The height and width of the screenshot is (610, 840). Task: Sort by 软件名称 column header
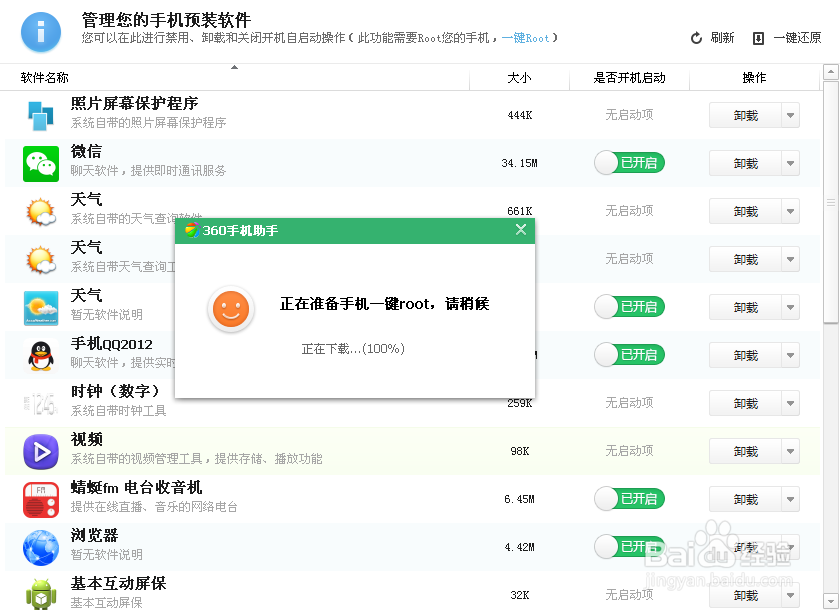click(x=44, y=78)
